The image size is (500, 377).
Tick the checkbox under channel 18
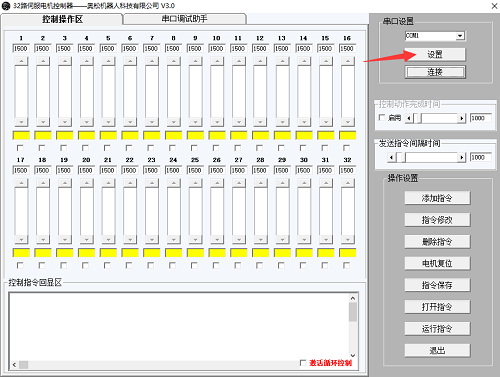coord(42,265)
